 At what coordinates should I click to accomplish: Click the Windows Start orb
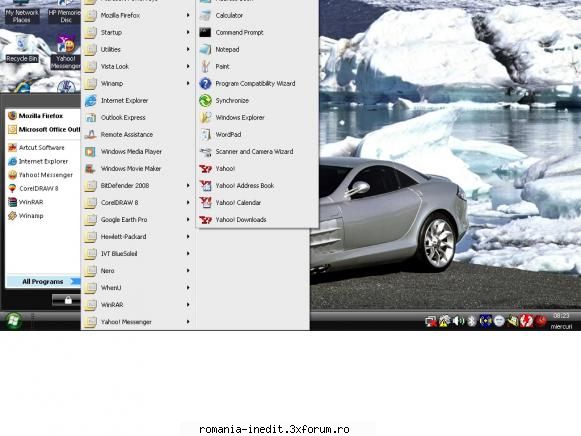(x=13, y=320)
